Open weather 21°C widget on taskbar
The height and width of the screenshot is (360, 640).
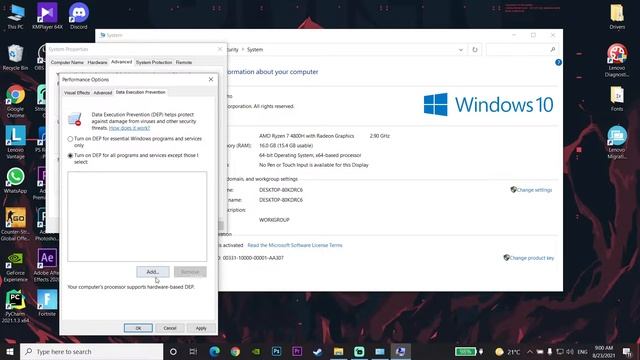point(507,351)
